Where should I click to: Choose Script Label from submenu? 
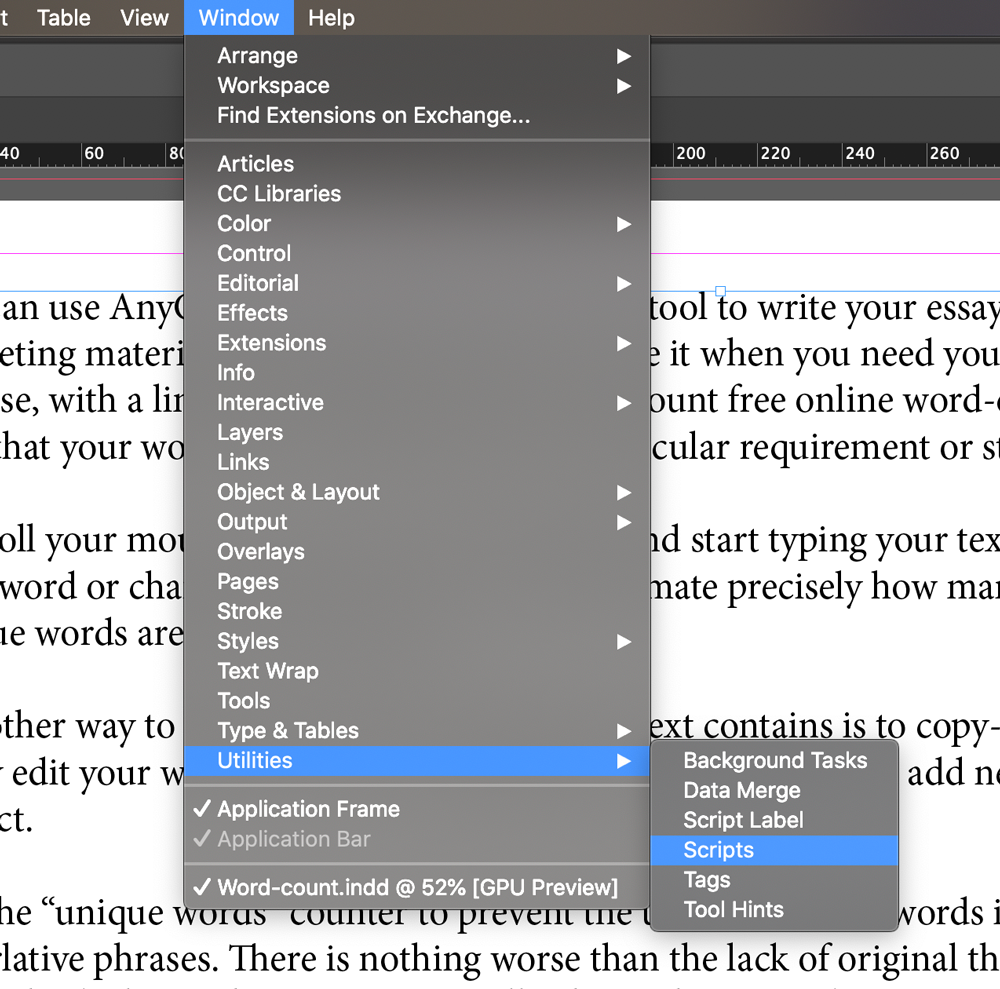click(x=742, y=820)
